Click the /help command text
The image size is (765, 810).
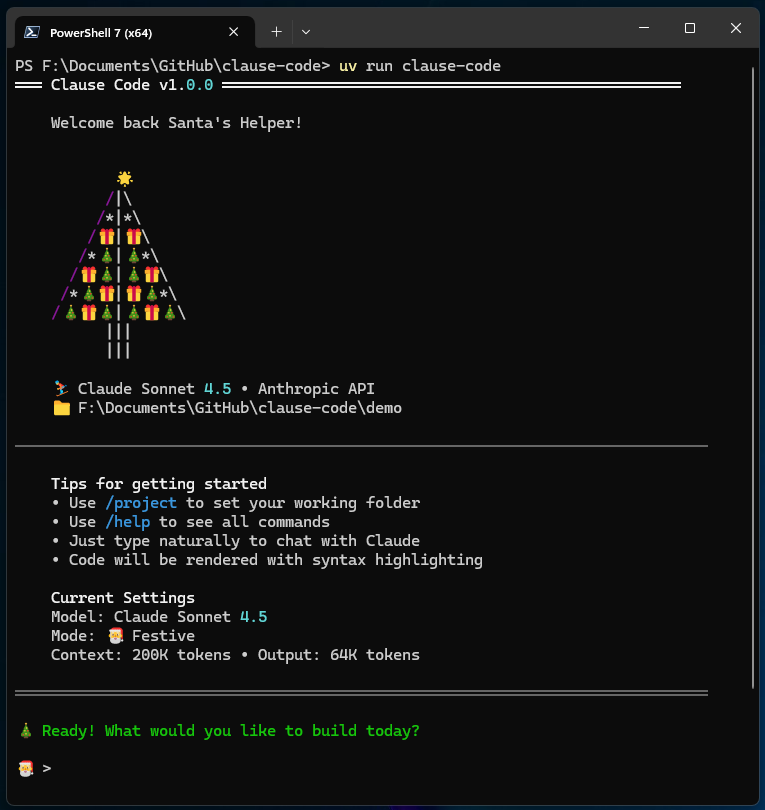coord(128,522)
